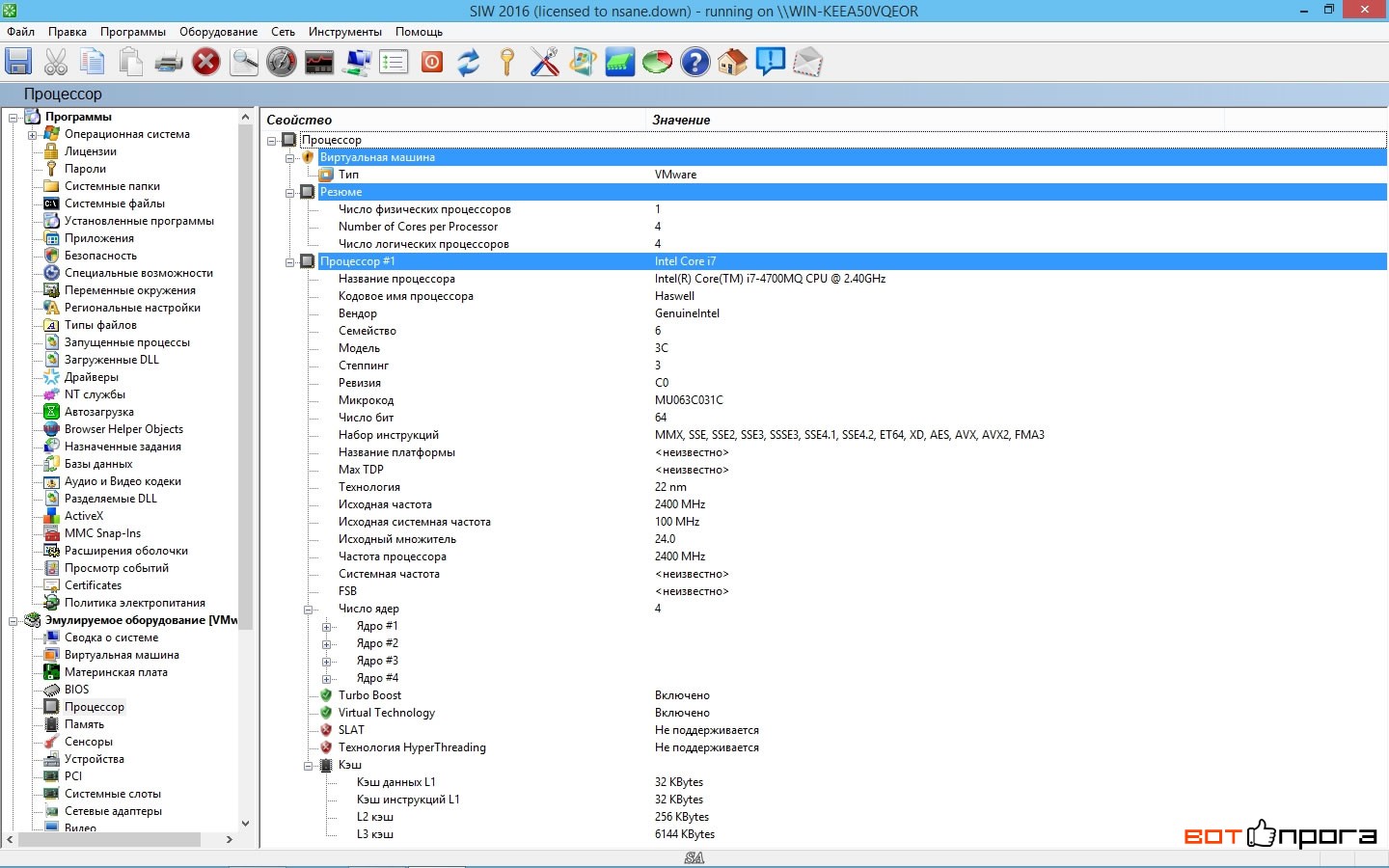
Task: Click the tree panel scroll up arrow
Action: (245, 116)
